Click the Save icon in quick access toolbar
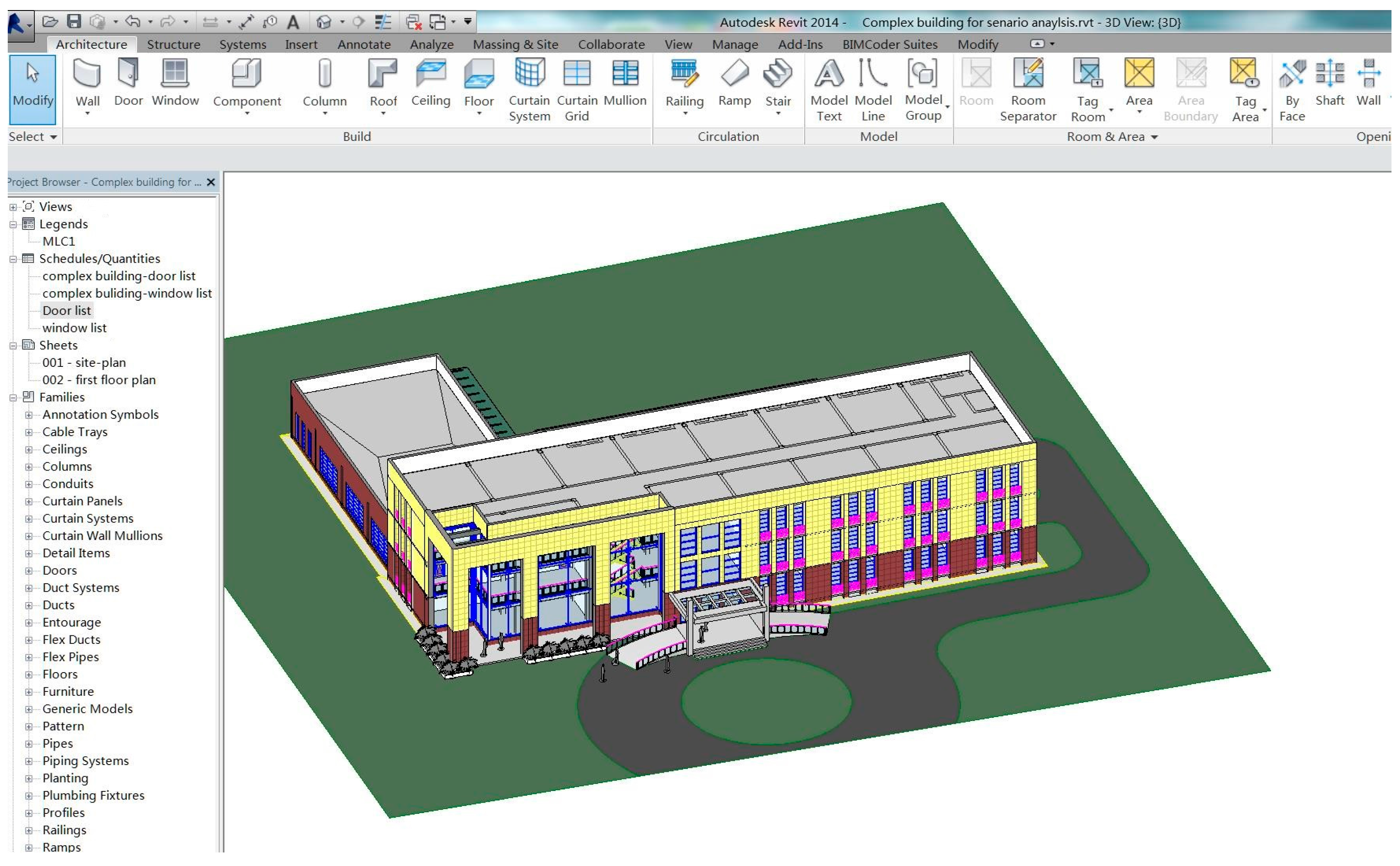1400x866 pixels. [x=74, y=22]
